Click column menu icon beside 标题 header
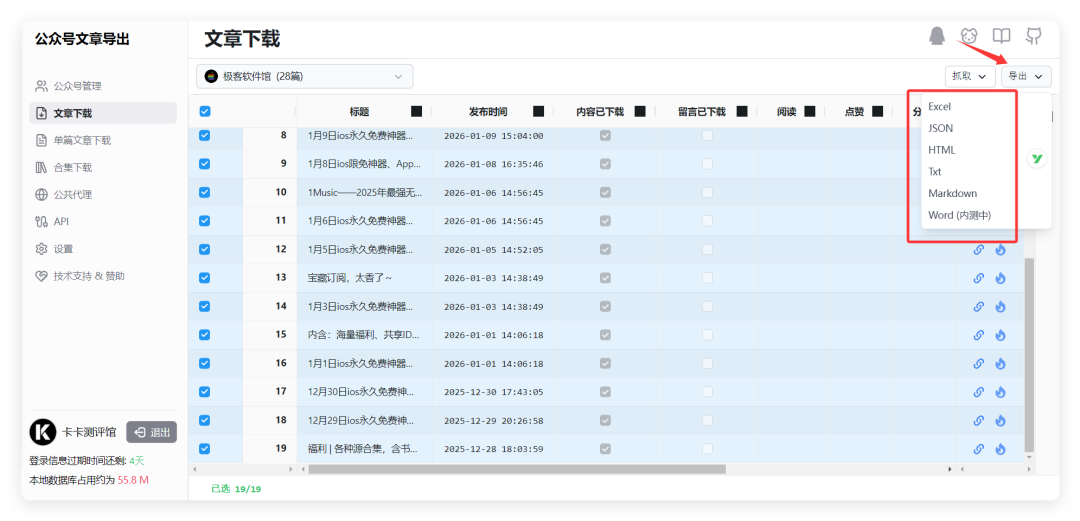The image size is (1080, 521). click(x=416, y=111)
